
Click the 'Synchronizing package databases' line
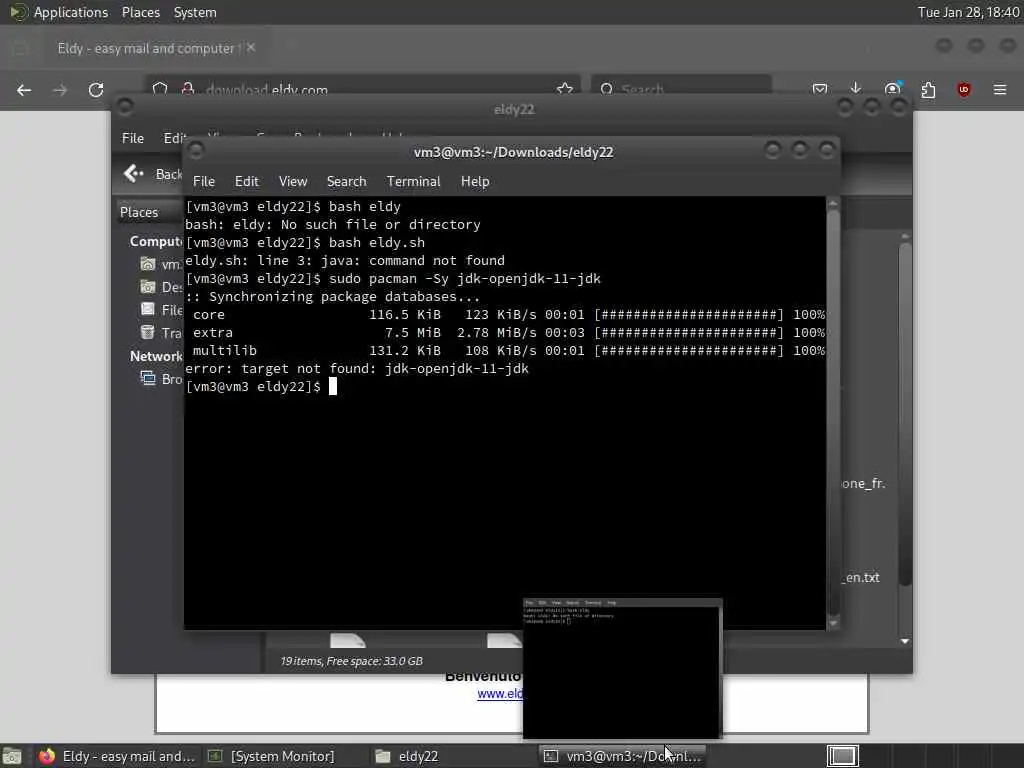(332, 296)
